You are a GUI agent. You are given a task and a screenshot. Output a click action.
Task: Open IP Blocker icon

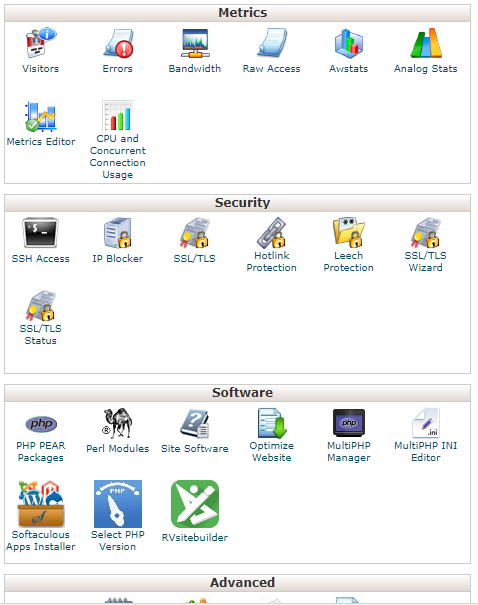(118, 233)
